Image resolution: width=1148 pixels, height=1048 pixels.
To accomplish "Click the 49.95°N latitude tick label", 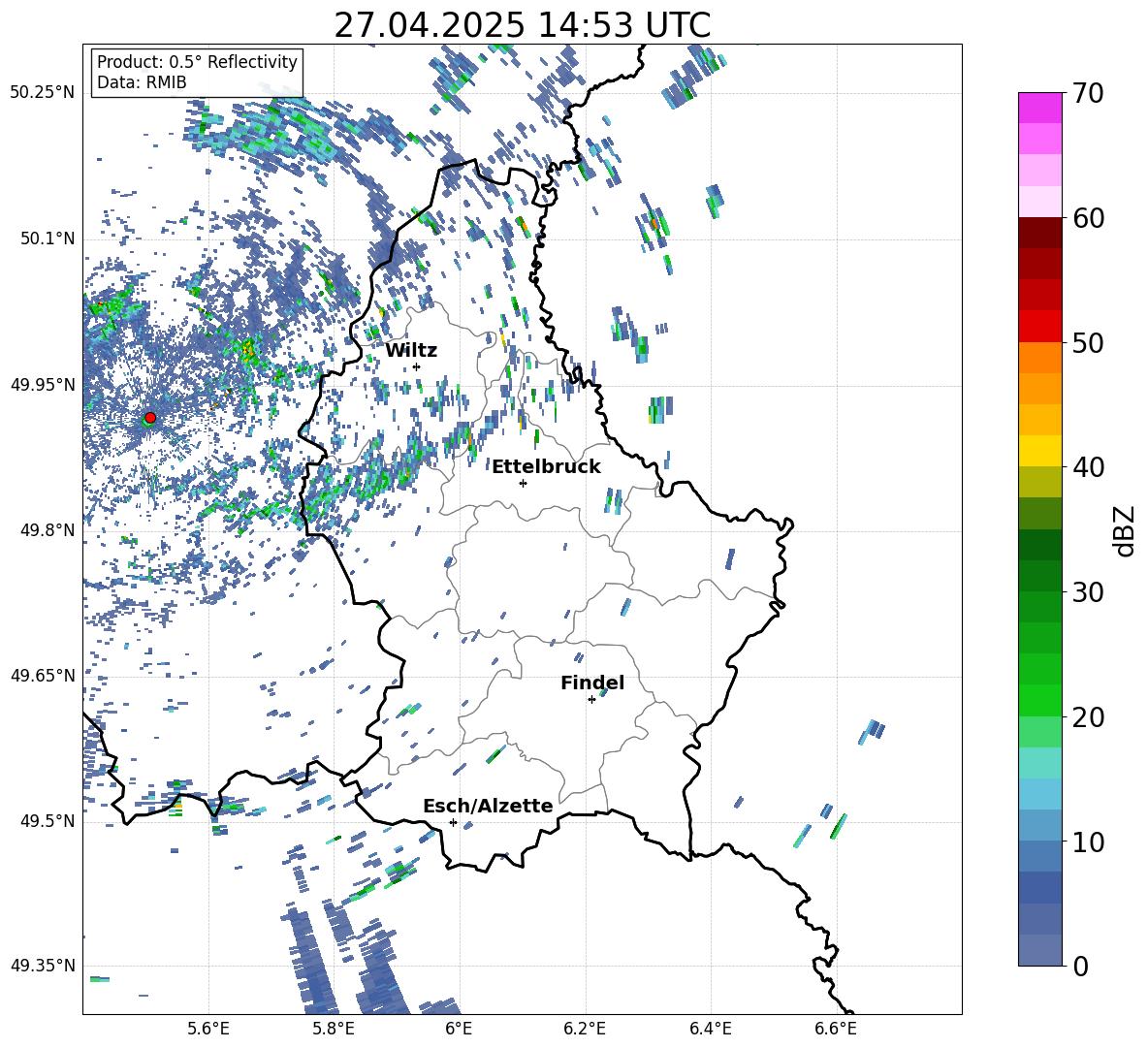I will (43, 385).
